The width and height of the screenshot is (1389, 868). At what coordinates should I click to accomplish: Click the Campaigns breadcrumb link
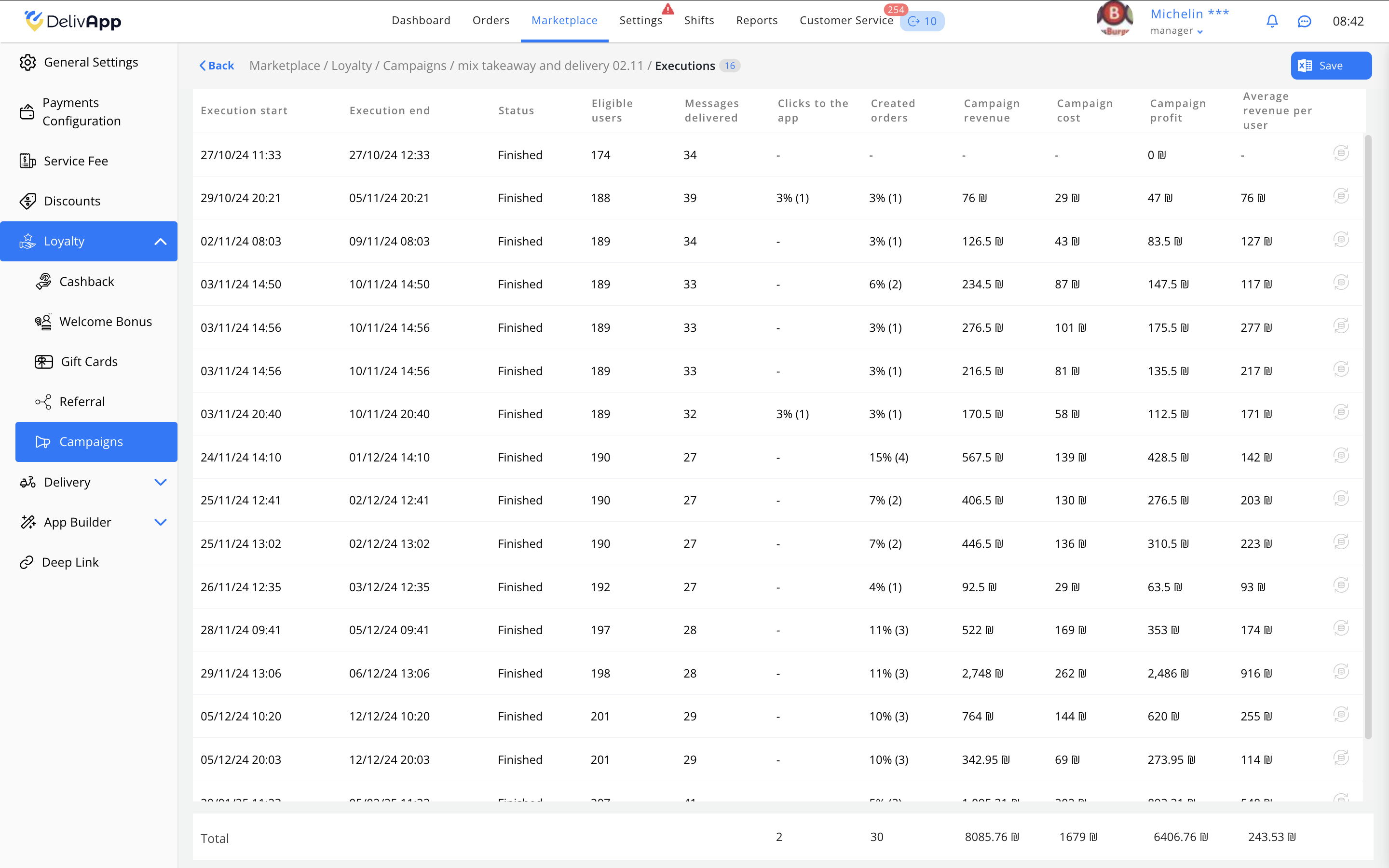414,66
